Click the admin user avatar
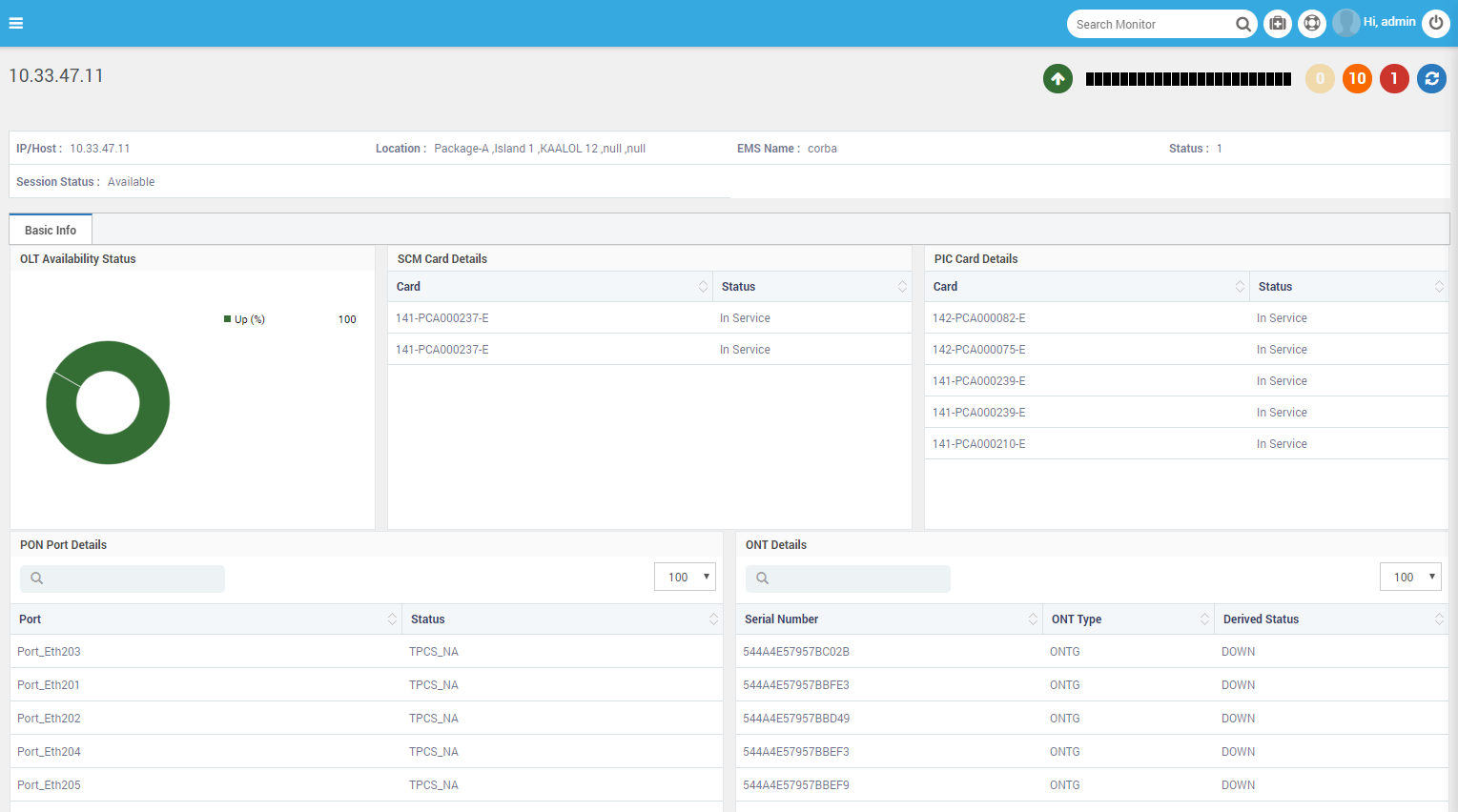This screenshot has height=812, width=1458. (x=1346, y=23)
